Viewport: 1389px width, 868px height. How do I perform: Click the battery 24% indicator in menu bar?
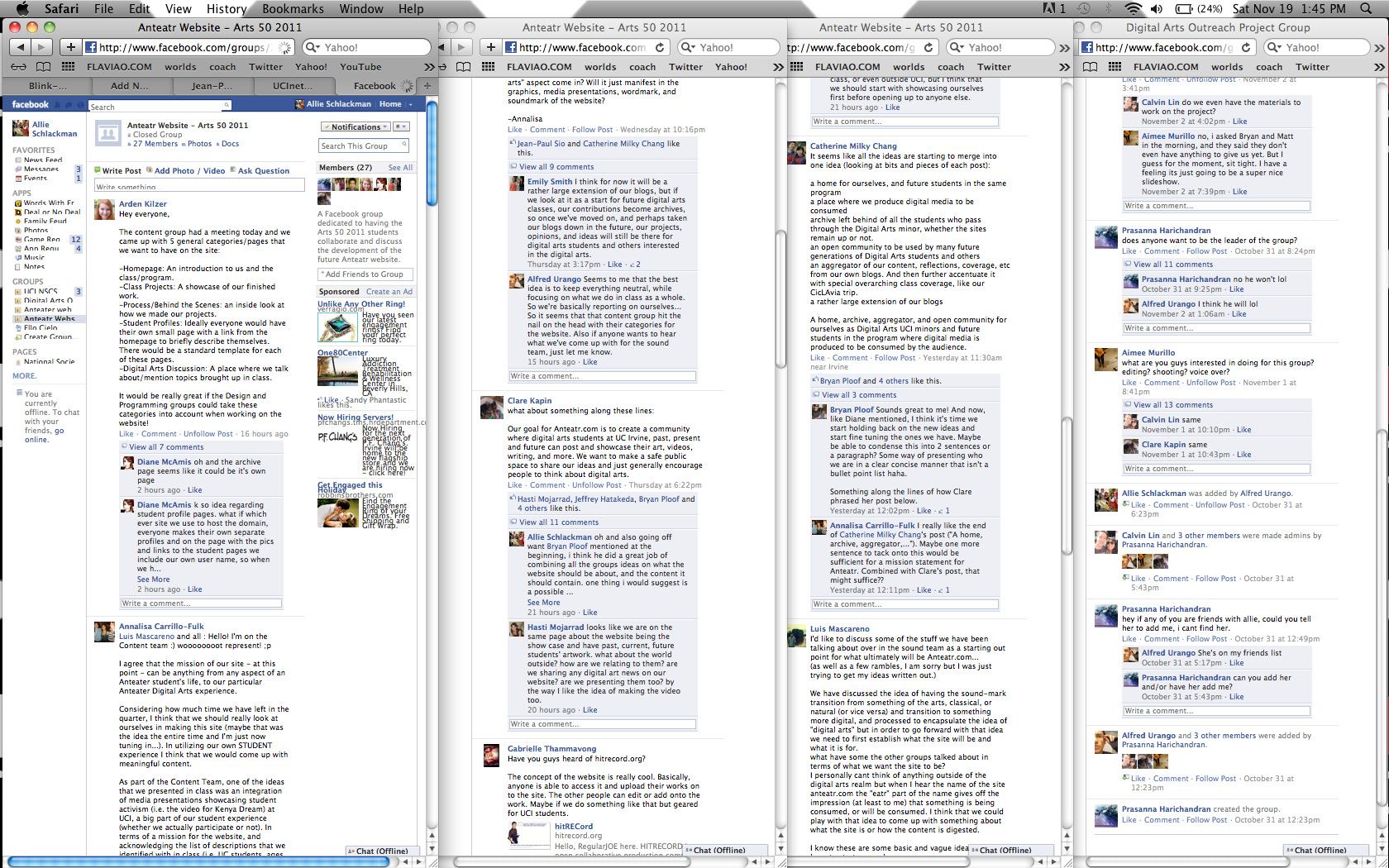click(x=1199, y=8)
